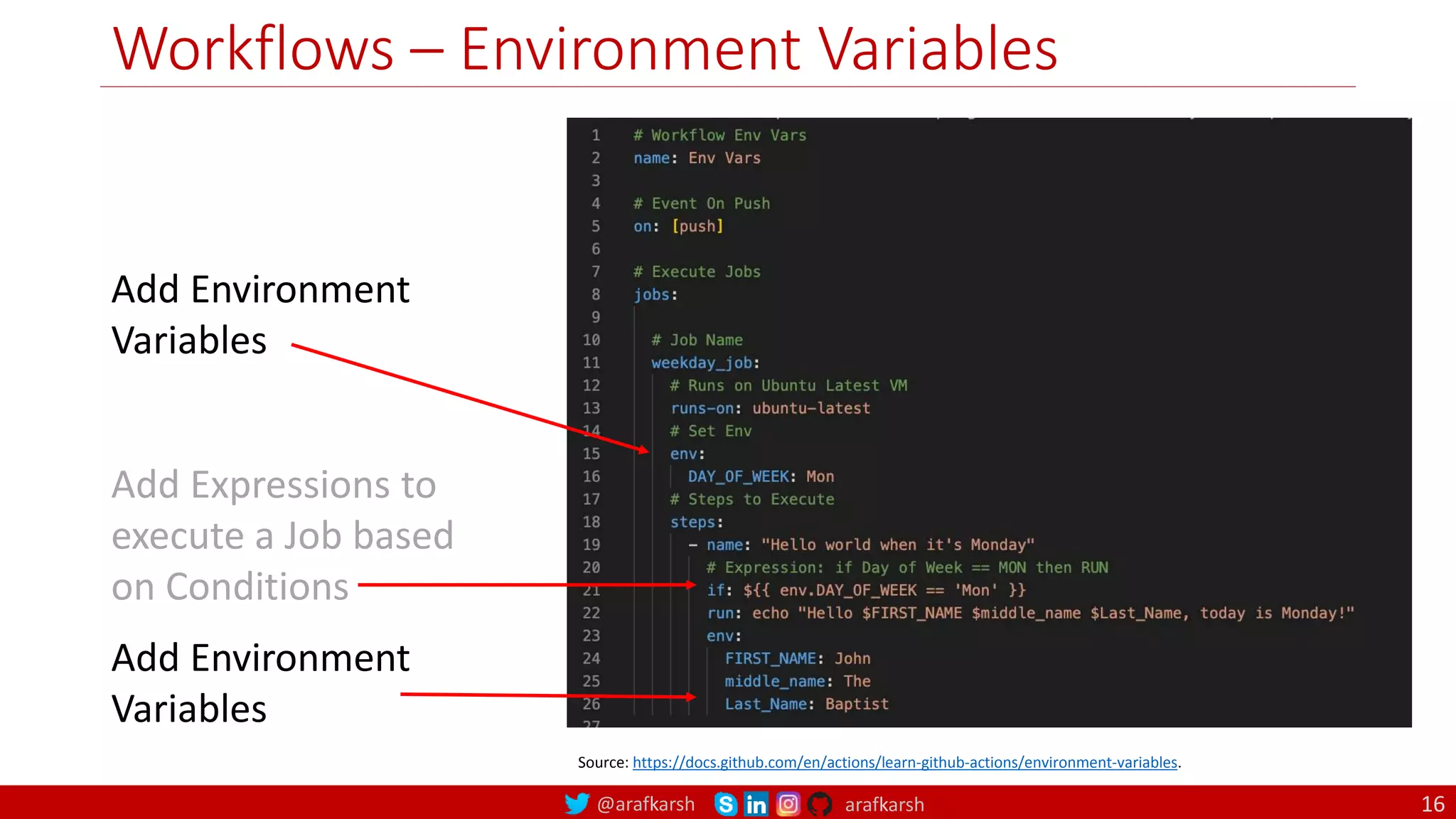Click the arafkarsh username beside GitHub icon
Viewport: 1456px width, 819px height.
pyautogui.click(x=884, y=804)
